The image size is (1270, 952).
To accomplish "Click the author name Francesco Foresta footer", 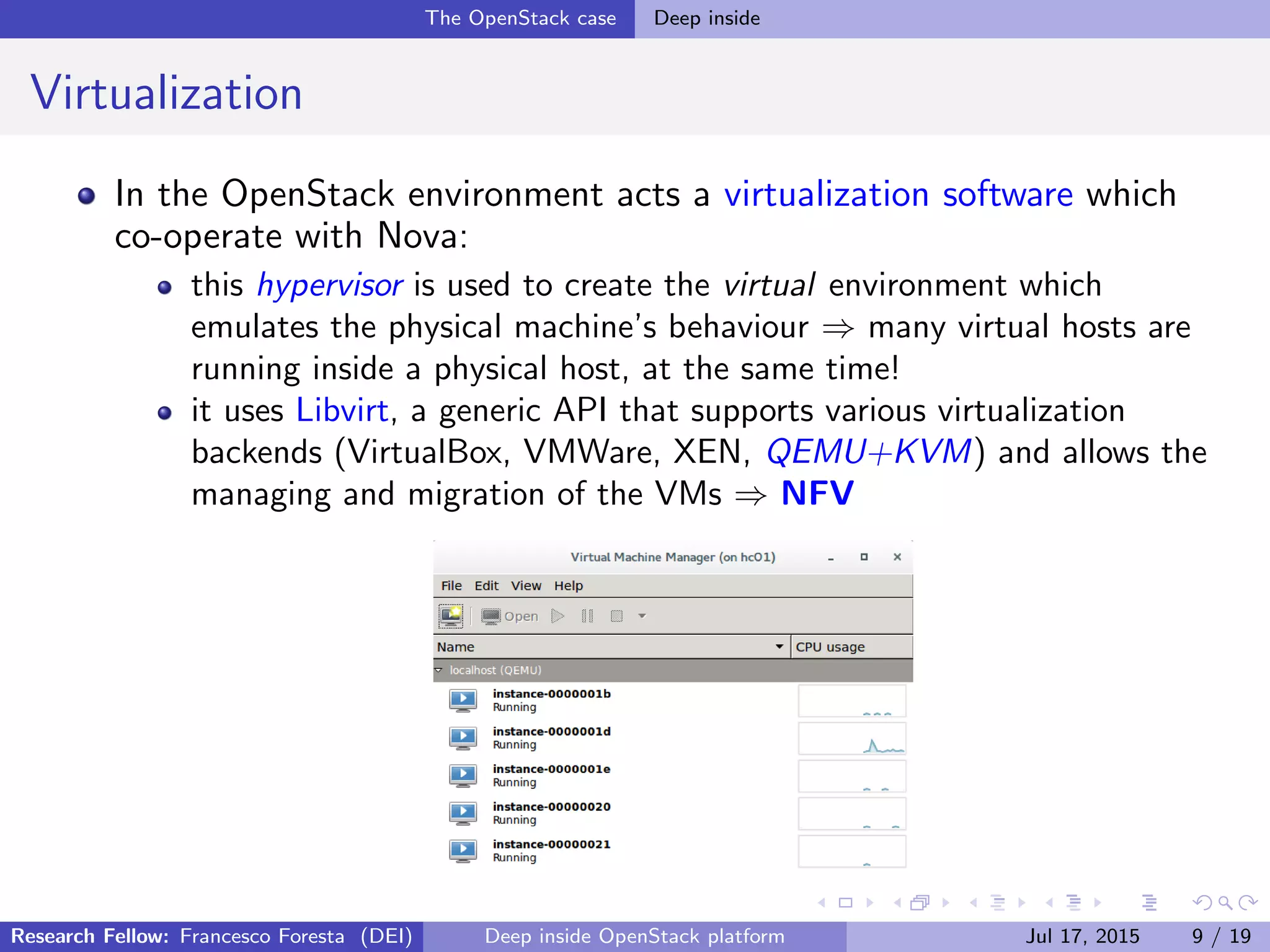I will 262,936.
